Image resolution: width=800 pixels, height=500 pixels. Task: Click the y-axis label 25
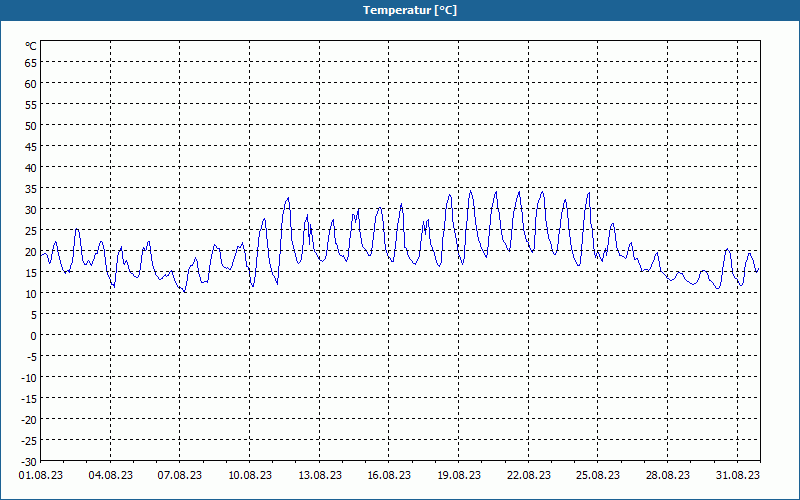click(x=31, y=231)
